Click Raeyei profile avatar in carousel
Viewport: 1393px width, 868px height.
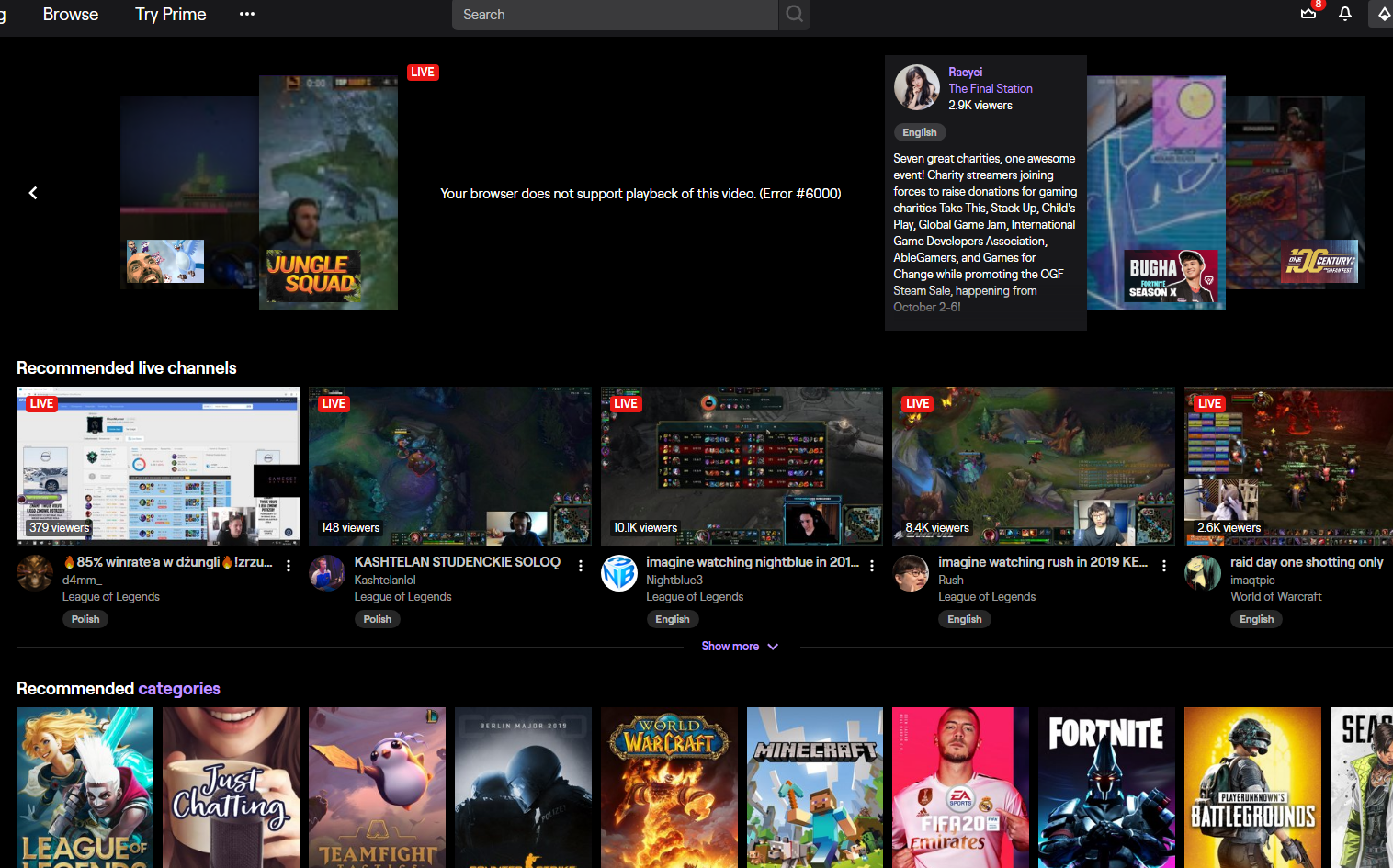point(916,87)
